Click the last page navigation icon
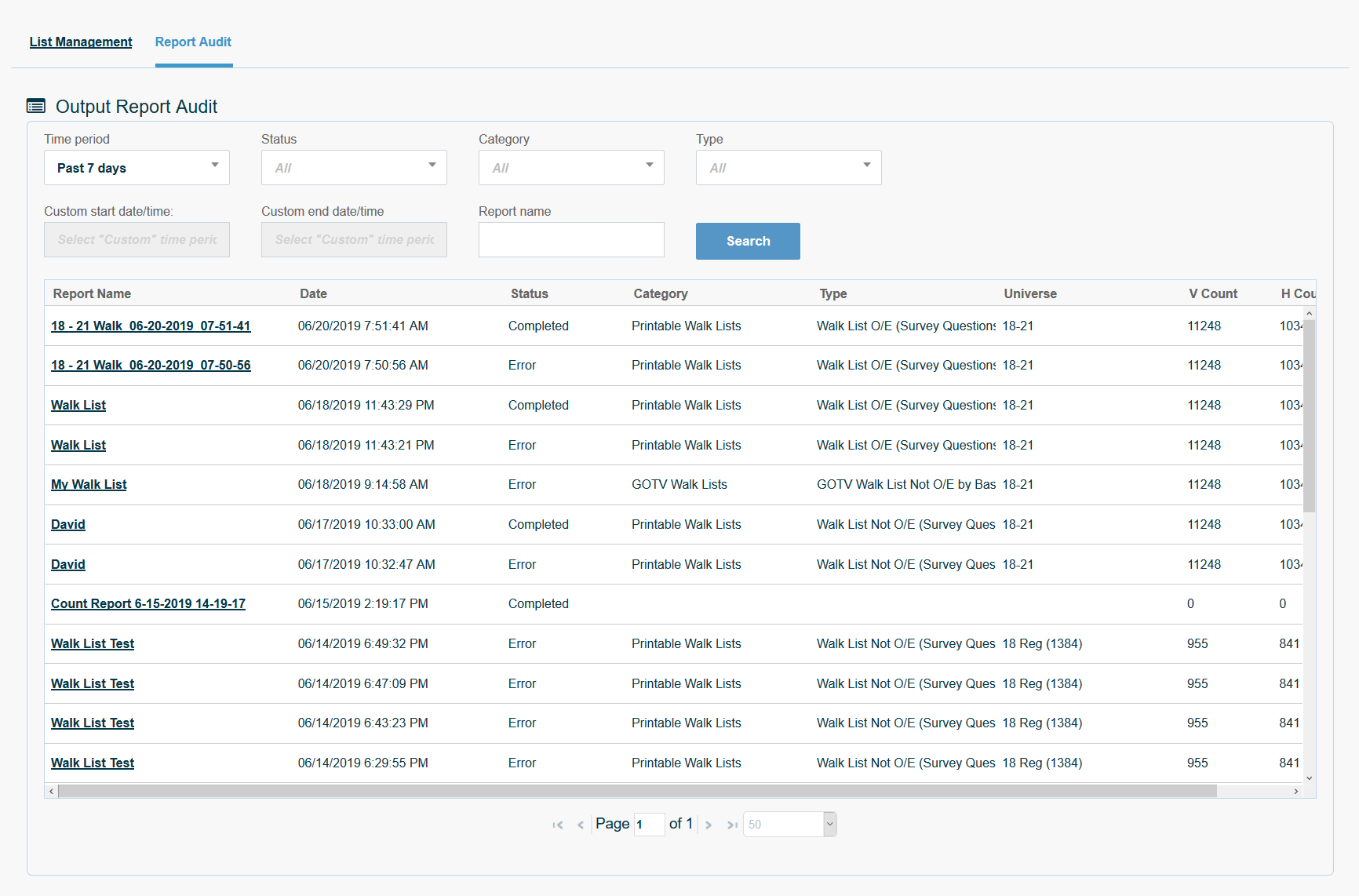The width and height of the screenshot is (1359, 896). tap(731, 824)
